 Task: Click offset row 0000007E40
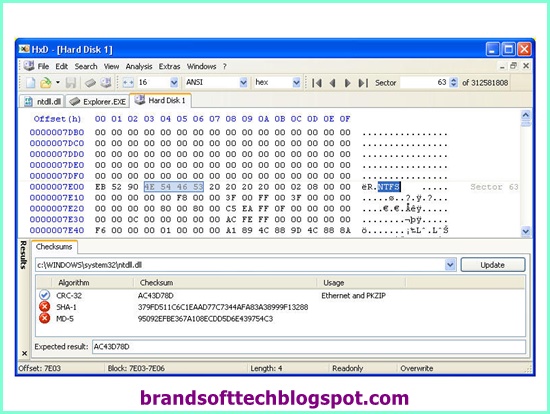[x=57, y=230]
